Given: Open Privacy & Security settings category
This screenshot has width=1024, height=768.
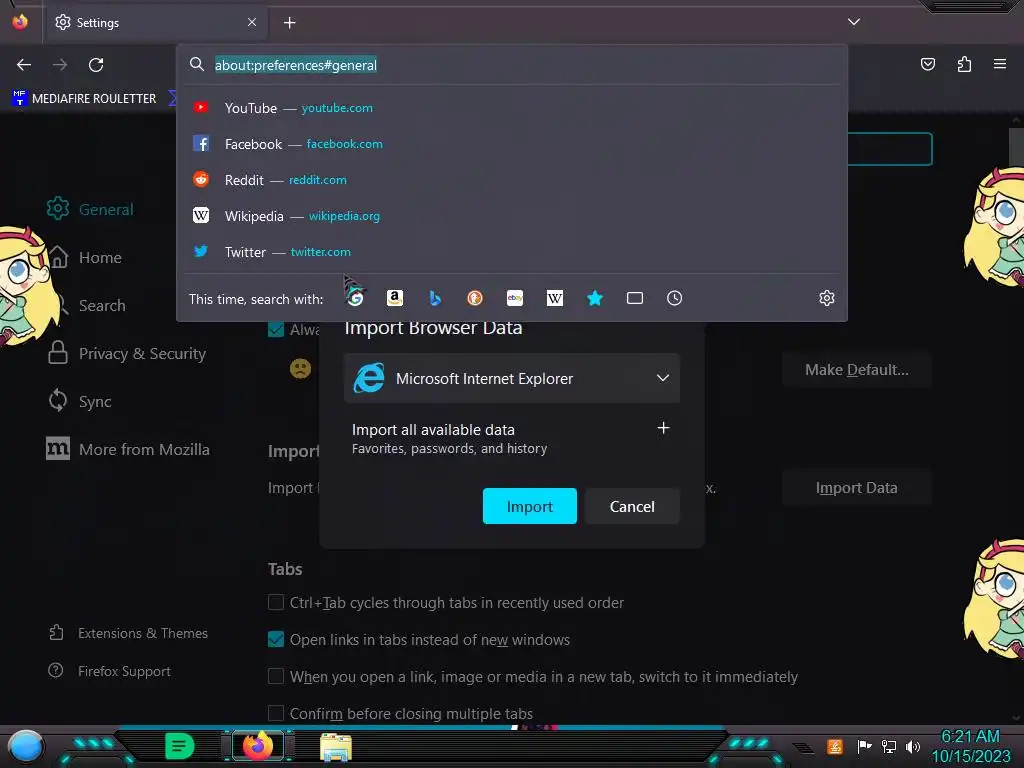Looking at the screenshot, I should (x=126, y=353).
